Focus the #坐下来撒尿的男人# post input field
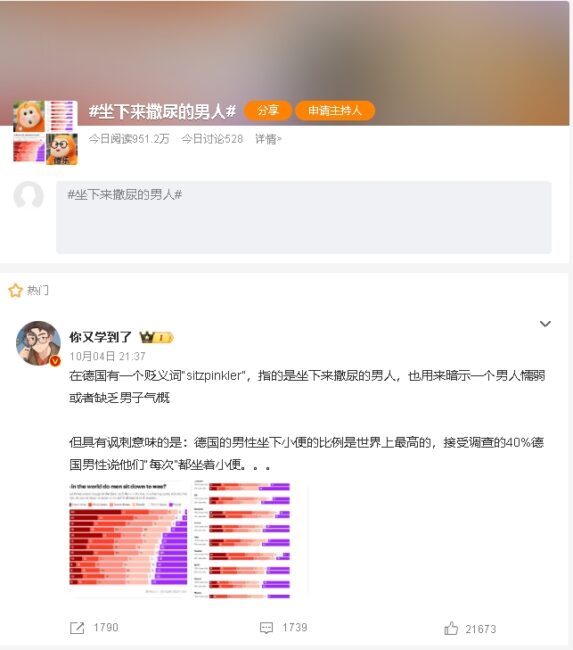 pos(304,217)
